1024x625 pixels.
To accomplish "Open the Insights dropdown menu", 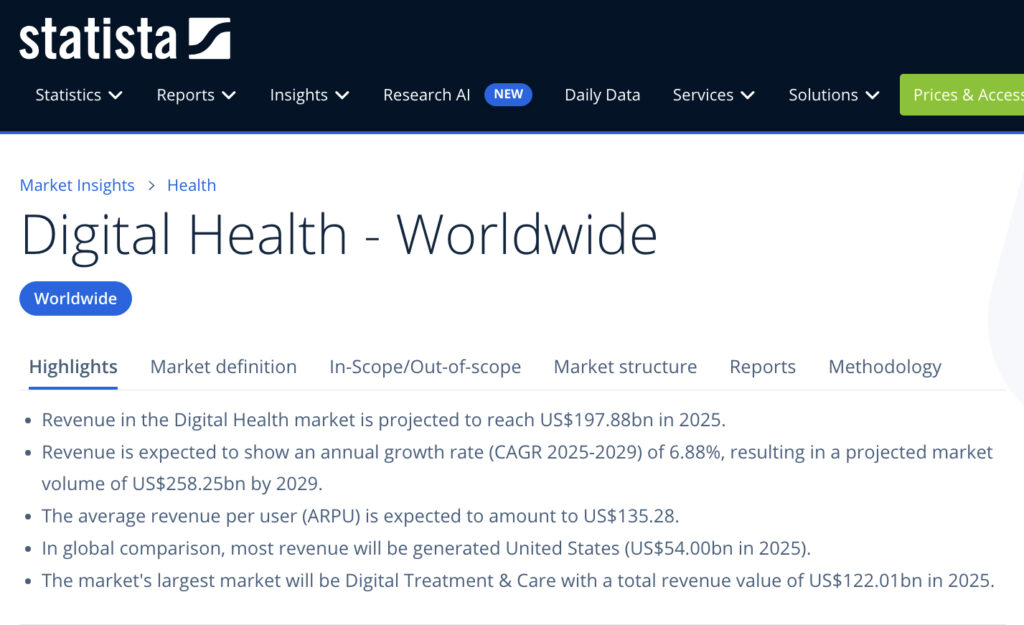I will pyautogui.click(x=310, y=95).
